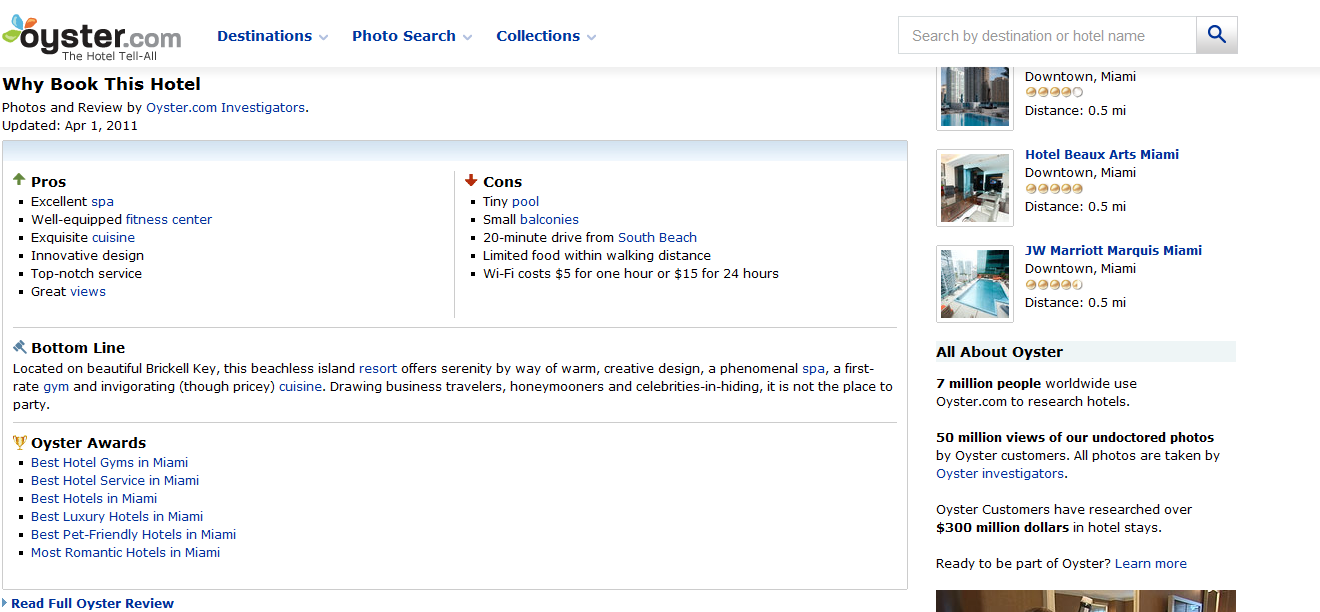Click the Top-notch service text
Viewport: 1320px width, 612px height.
[86, 273]
